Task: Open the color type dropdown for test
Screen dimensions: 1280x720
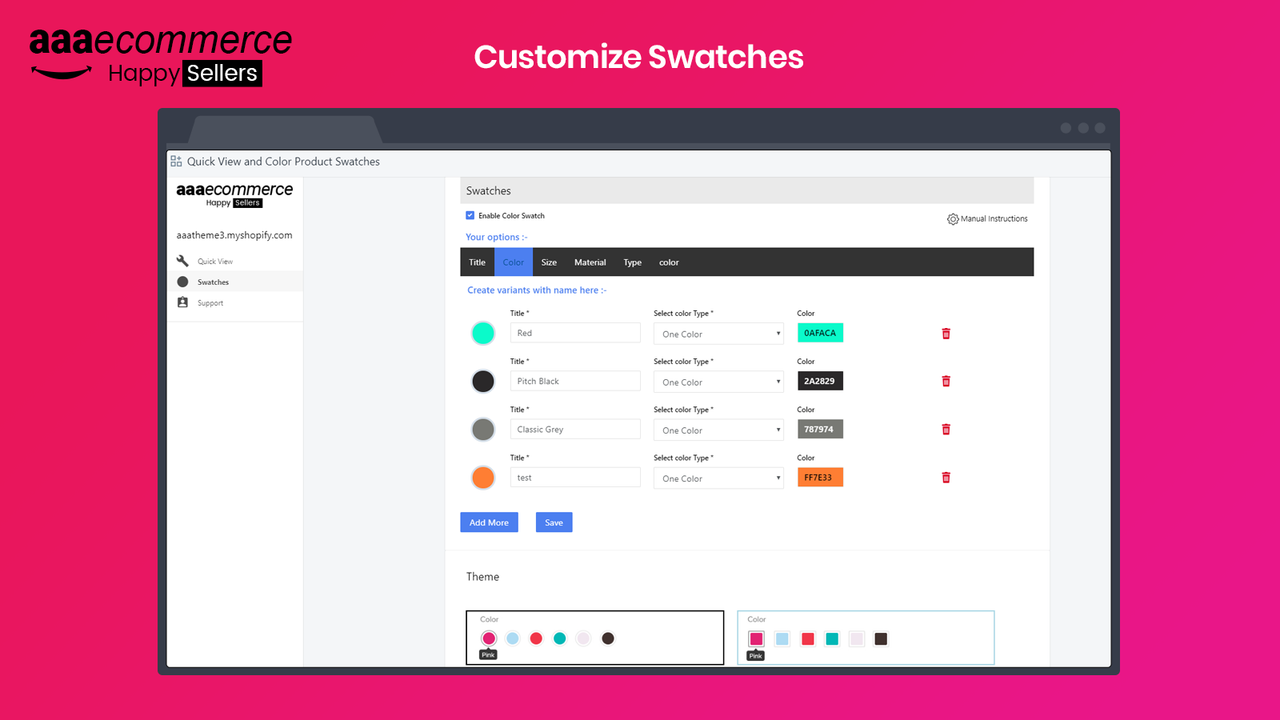Action: (x=718, y=478)
